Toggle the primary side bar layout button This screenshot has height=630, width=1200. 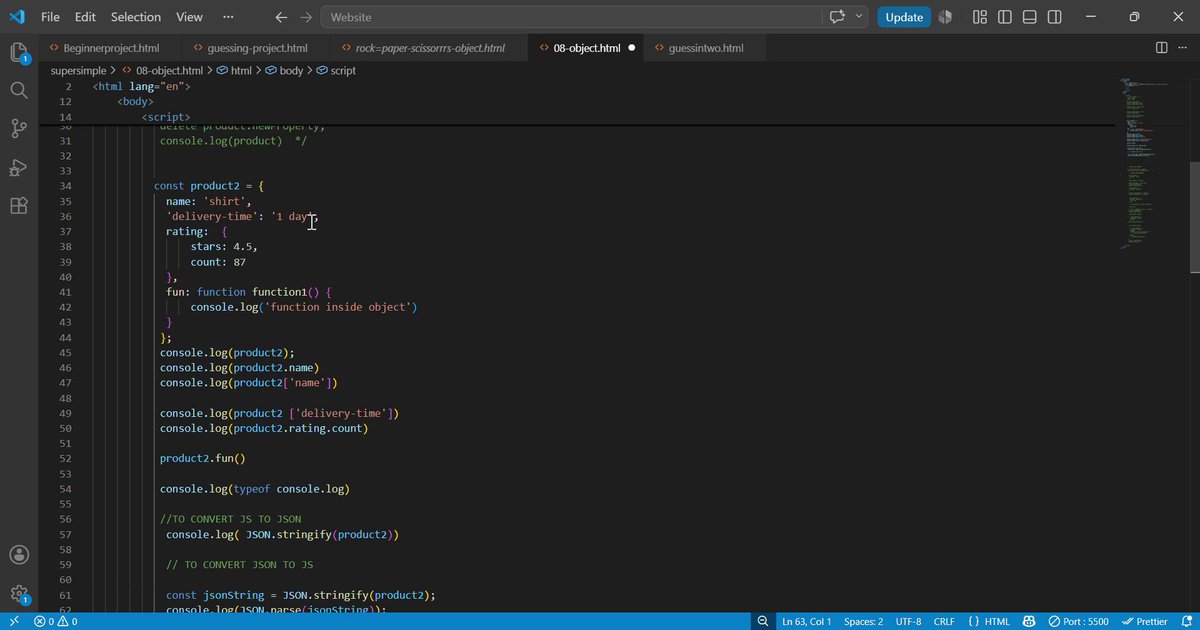[1005, 17]
